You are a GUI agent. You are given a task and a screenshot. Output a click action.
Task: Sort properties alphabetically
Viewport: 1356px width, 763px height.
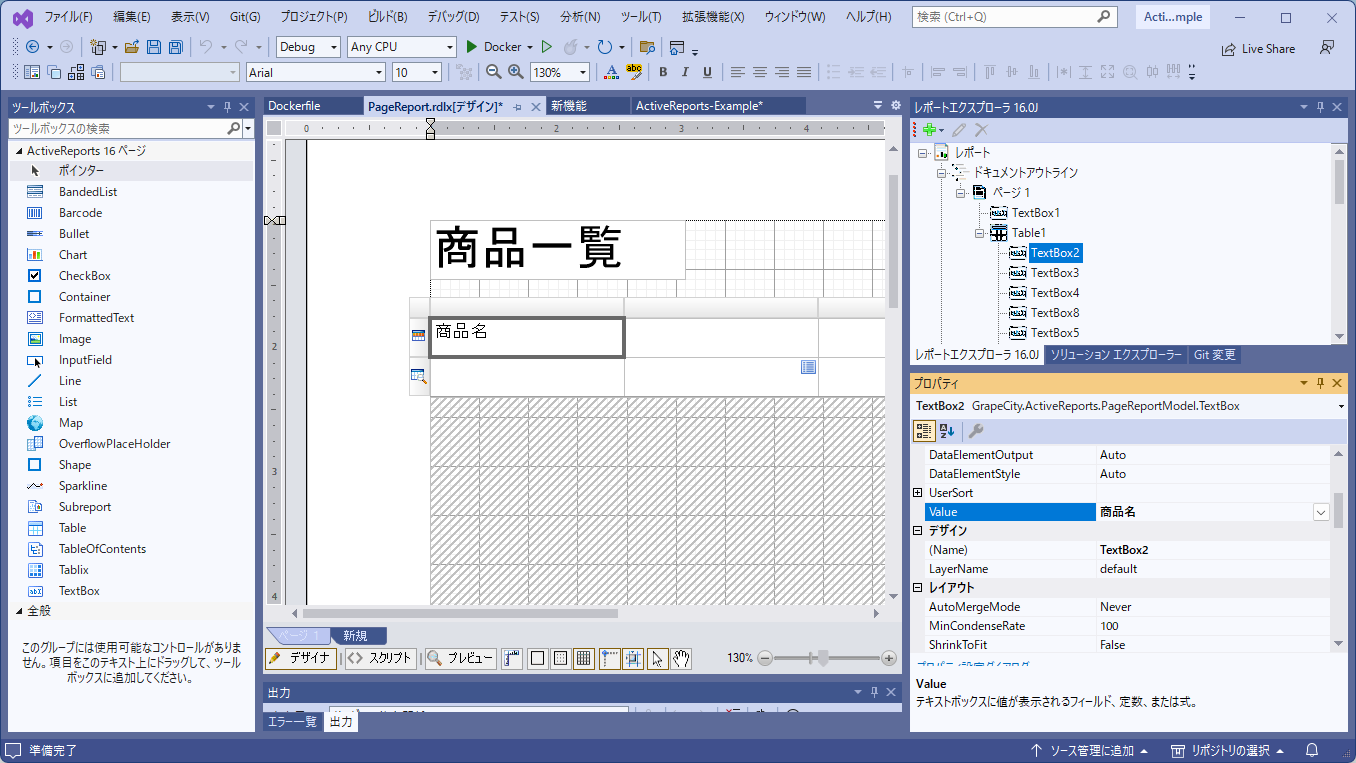point(947,431)
